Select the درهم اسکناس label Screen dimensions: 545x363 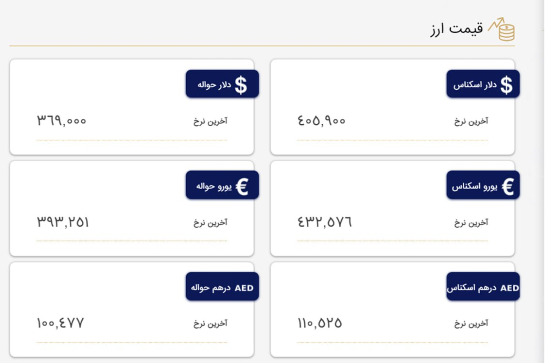point(471,288)
